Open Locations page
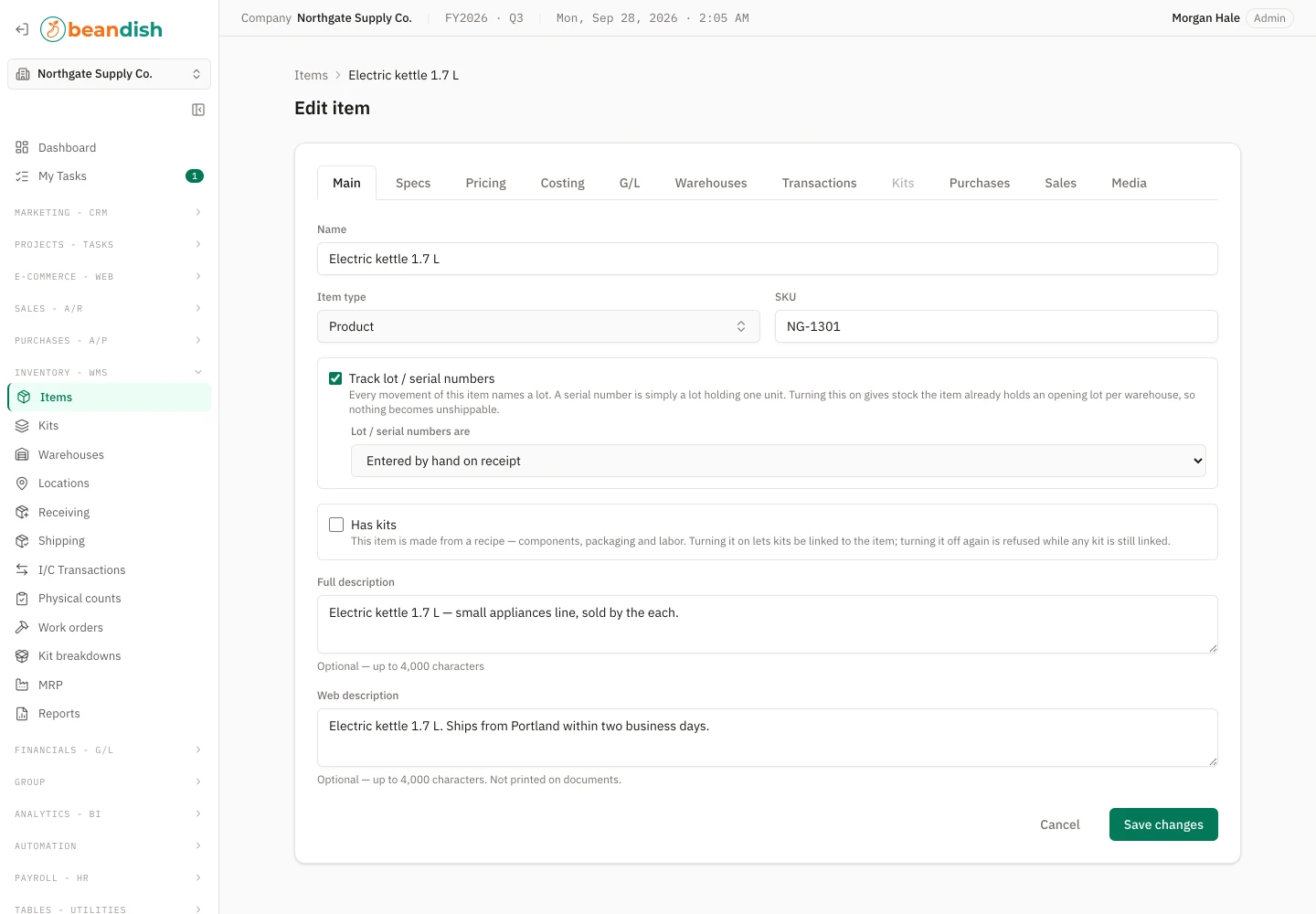Viewport: 1316px width, 914px height. pyautogui.click(x=109, y=483)
